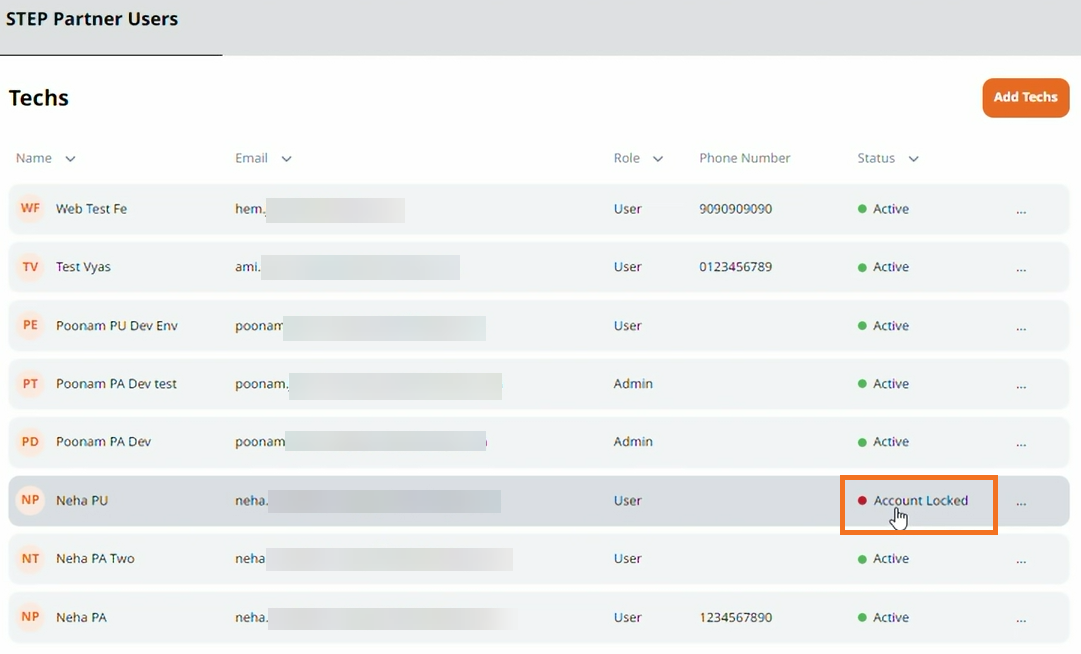Toggle the Status column sort chevron
The width and height of the screenshot is (1081, 654).
(x=913, y=159)
